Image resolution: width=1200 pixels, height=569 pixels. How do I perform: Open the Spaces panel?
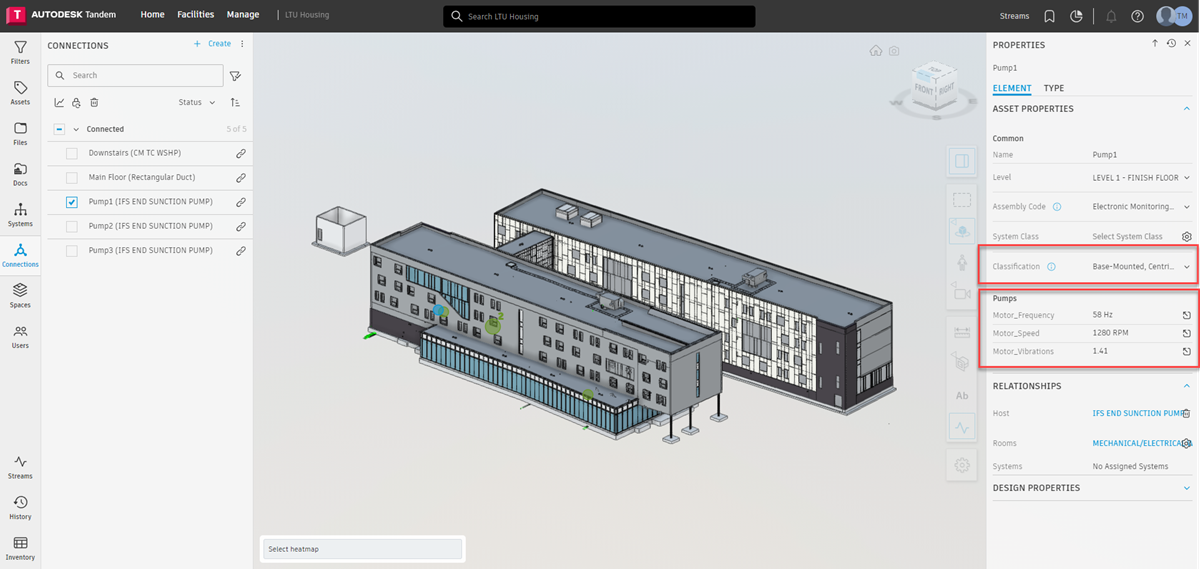20,296
